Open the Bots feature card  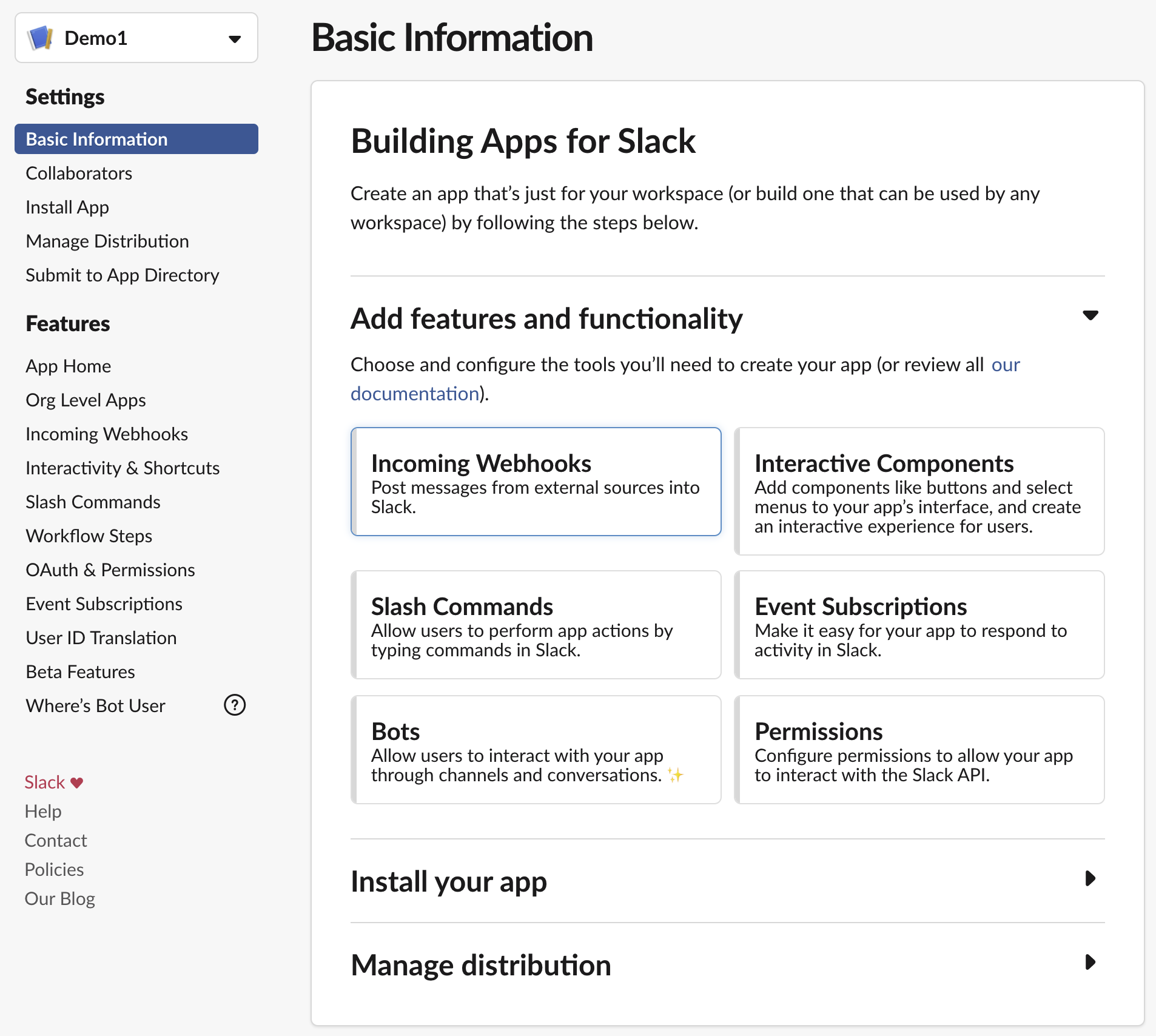point(536,750)
